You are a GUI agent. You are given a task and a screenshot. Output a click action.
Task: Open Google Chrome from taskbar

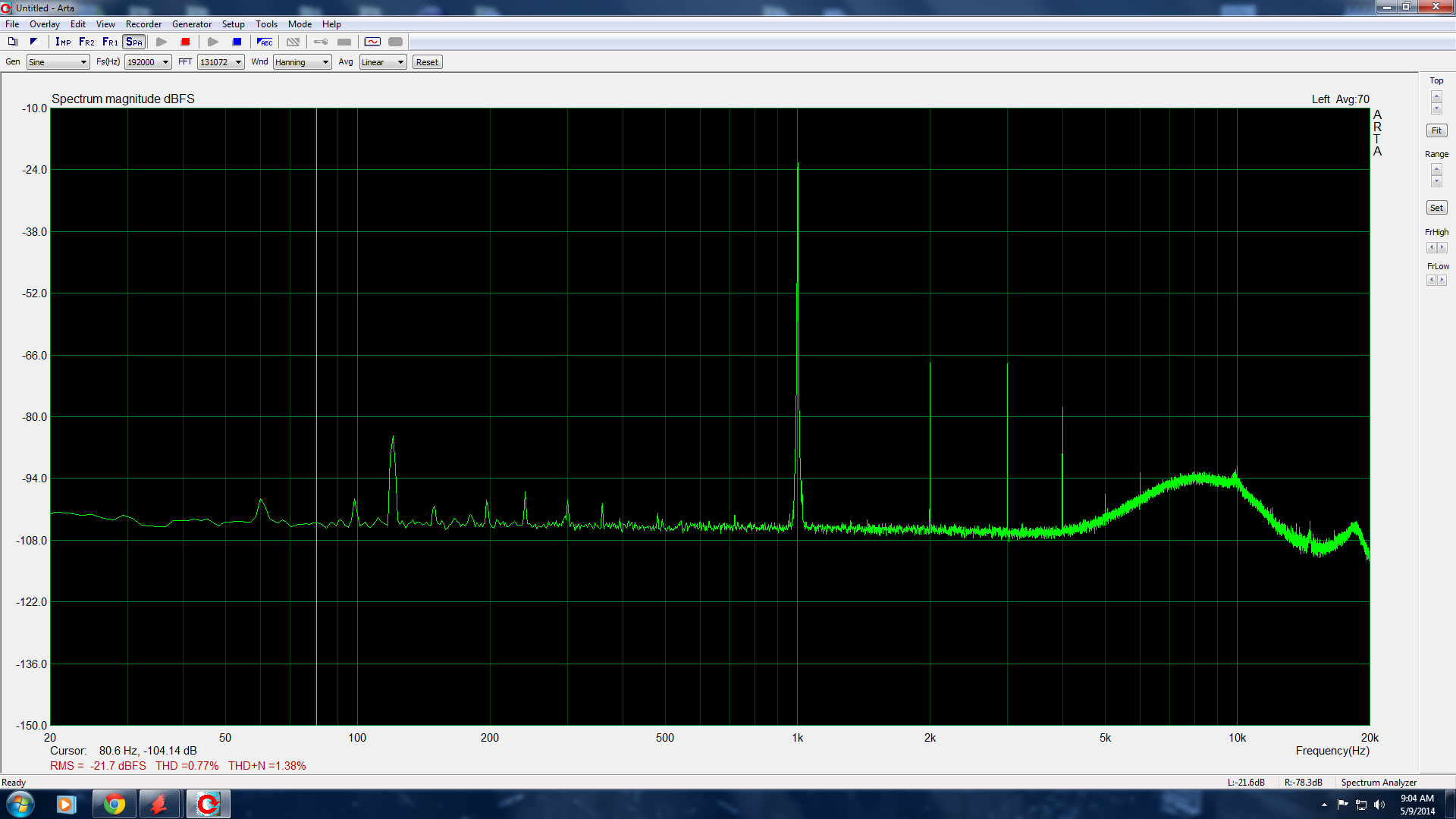[115, 804]
